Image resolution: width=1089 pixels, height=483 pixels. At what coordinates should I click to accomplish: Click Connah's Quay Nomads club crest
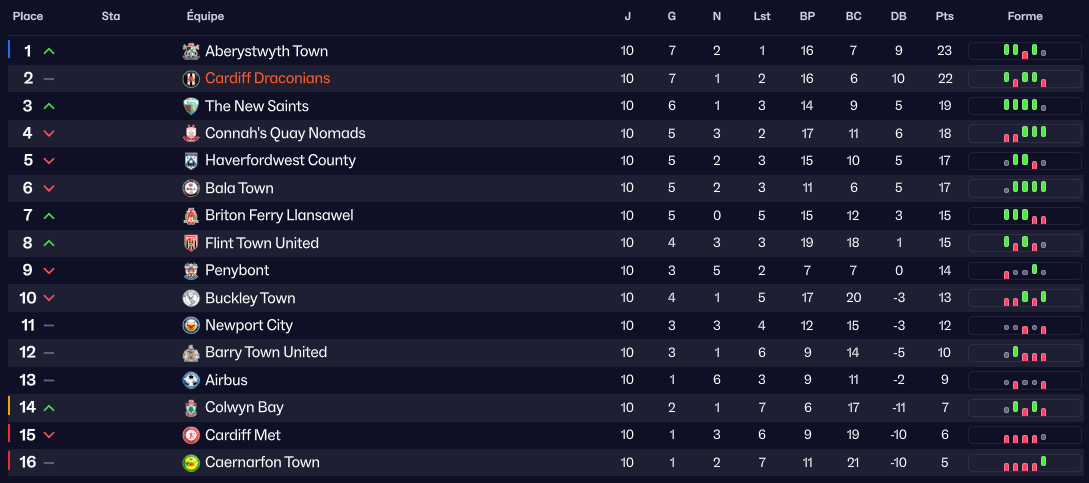point(191,133)
